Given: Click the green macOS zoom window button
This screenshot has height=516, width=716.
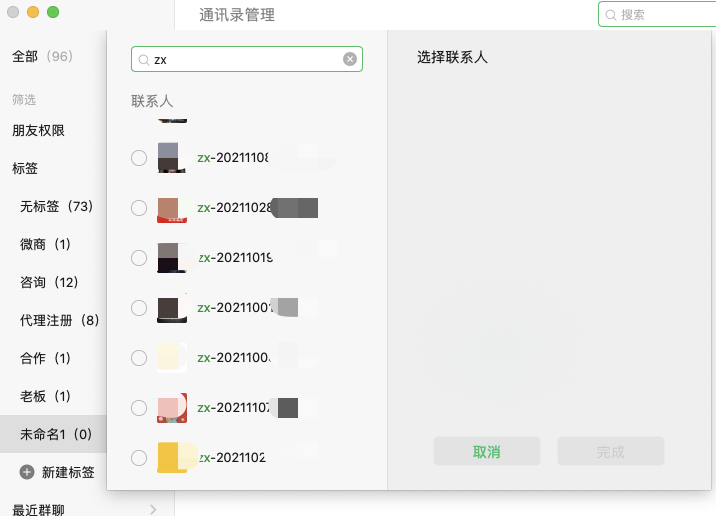Looking at the screenshot, I should [53, 12].
